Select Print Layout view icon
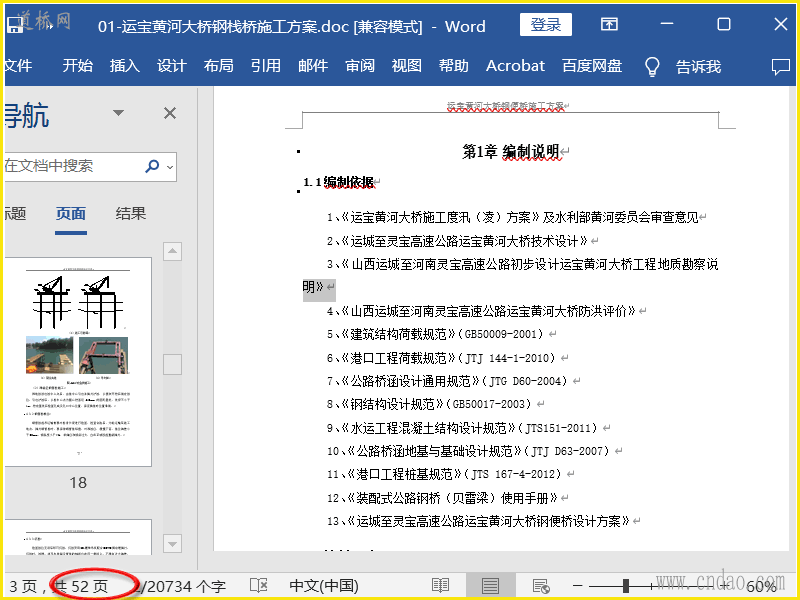The width and height of the screenshot is (800, 600). click(x=490, y=585)
